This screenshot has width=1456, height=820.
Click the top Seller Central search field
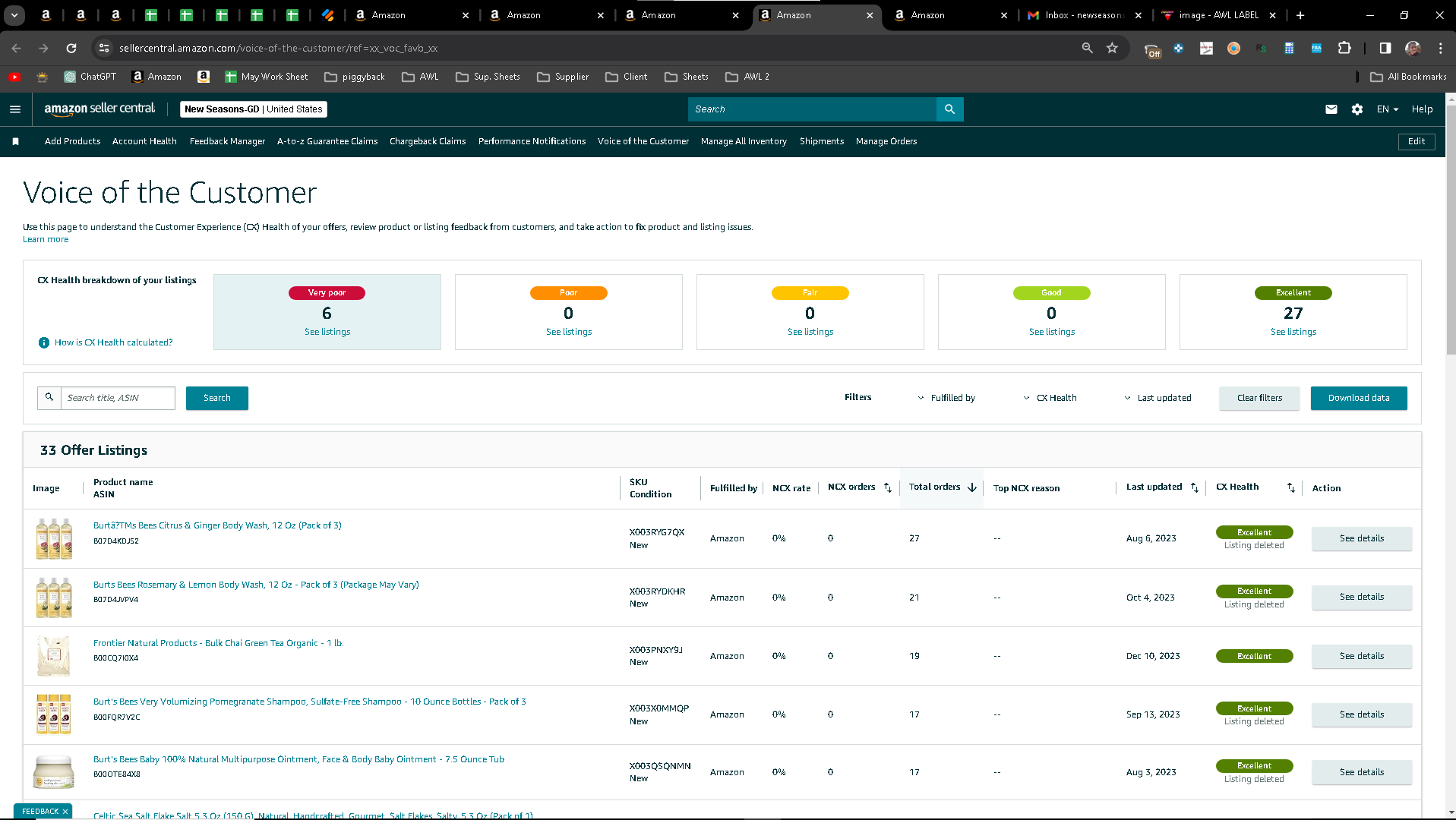tap(812, 109)
